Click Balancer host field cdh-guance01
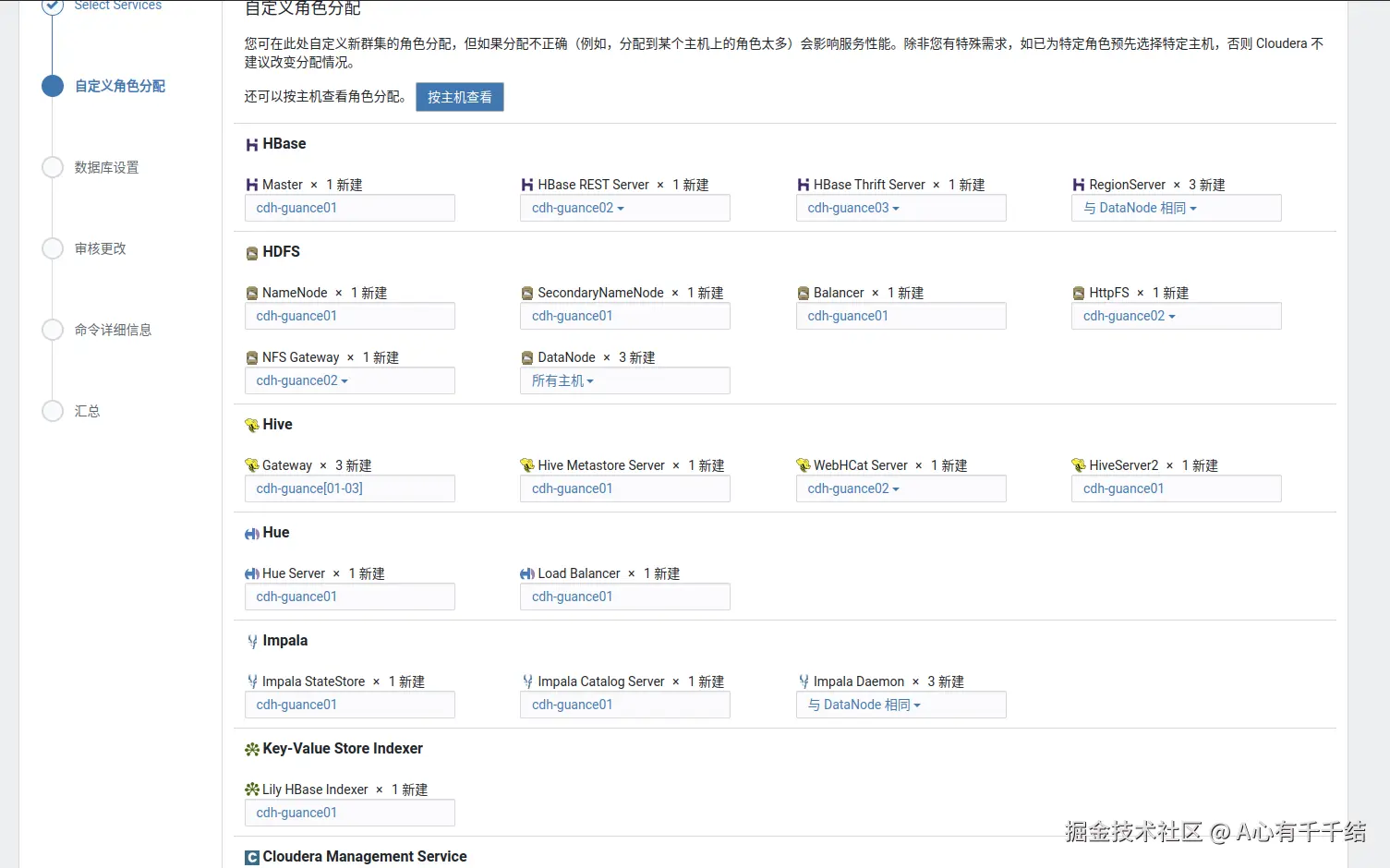This screenshot has height=868, width=1390. pos(901,316)
